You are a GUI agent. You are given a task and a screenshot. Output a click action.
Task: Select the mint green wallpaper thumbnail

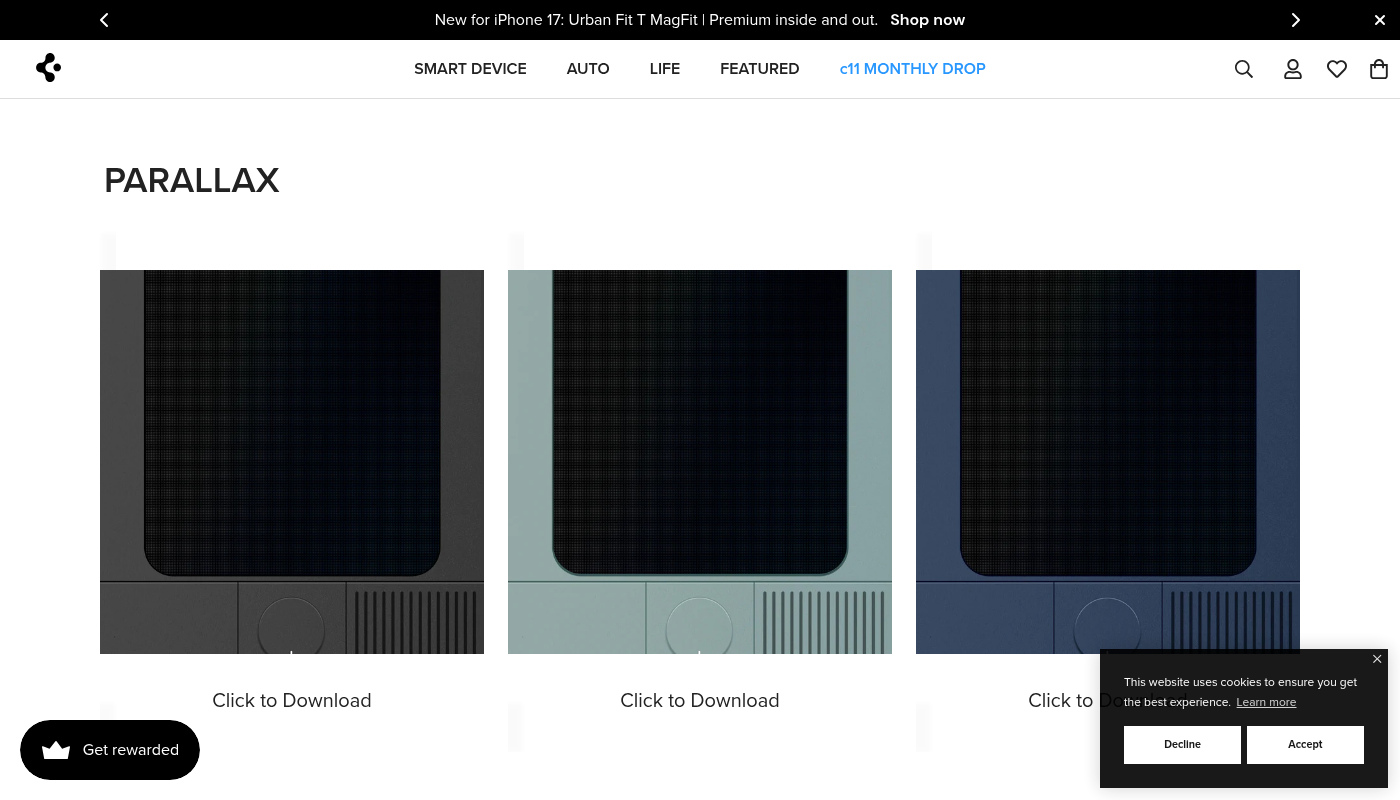coord(699,461)
